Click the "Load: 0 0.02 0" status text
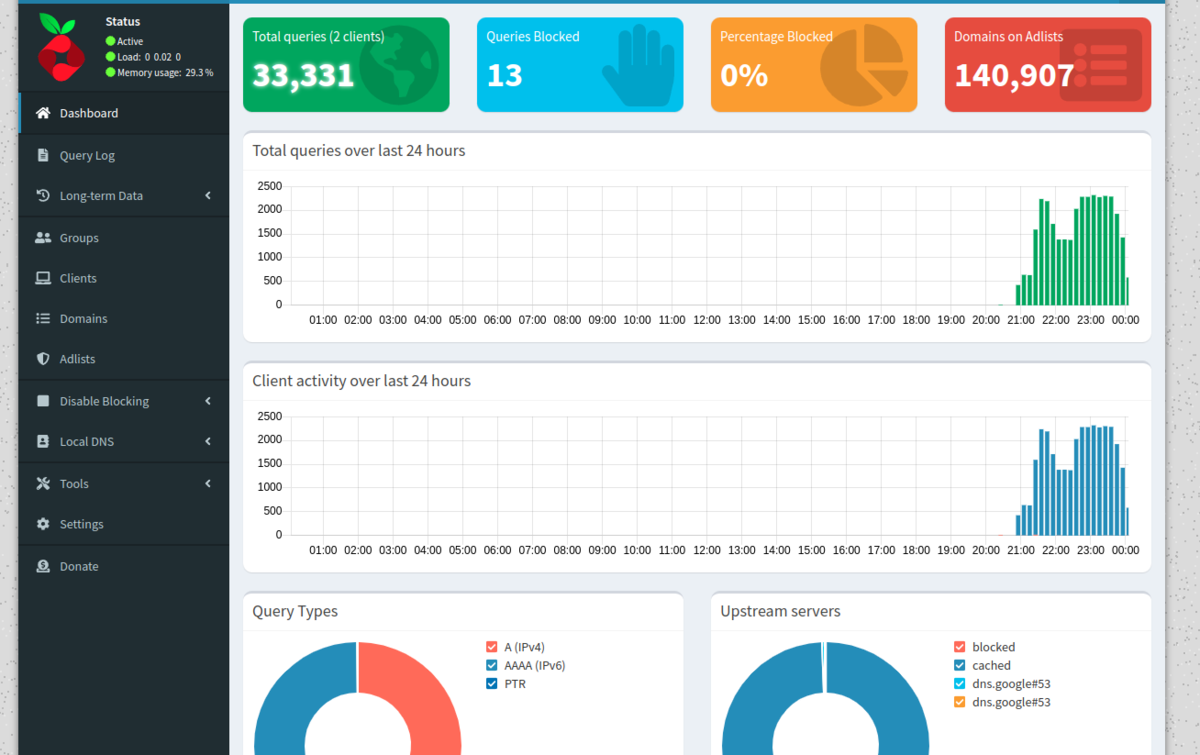Image resolution: width=1200 pixels, height=755 pixels. click(x=149, y=57)
